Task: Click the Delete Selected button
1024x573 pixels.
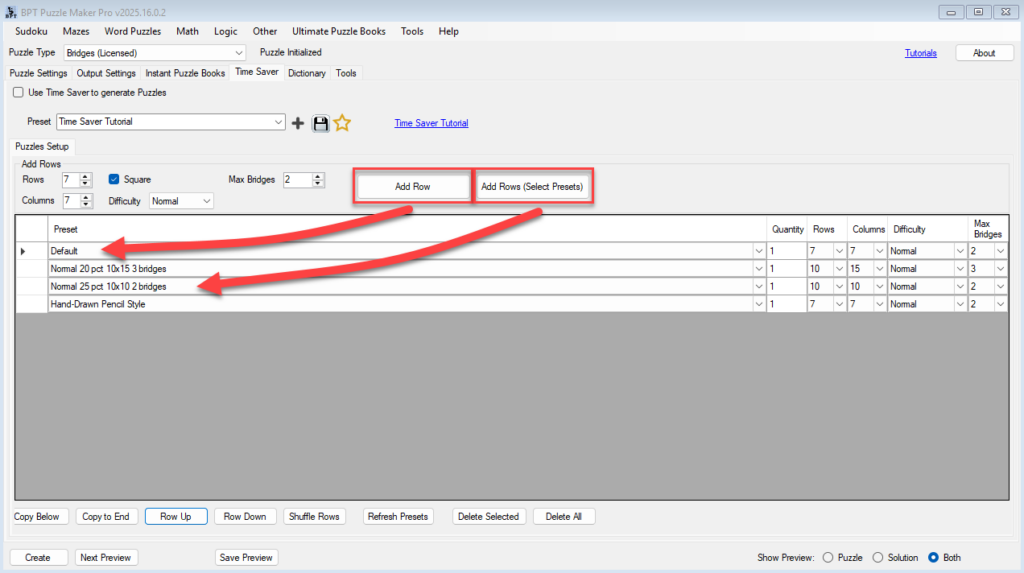Action: (x=487, y=517)
